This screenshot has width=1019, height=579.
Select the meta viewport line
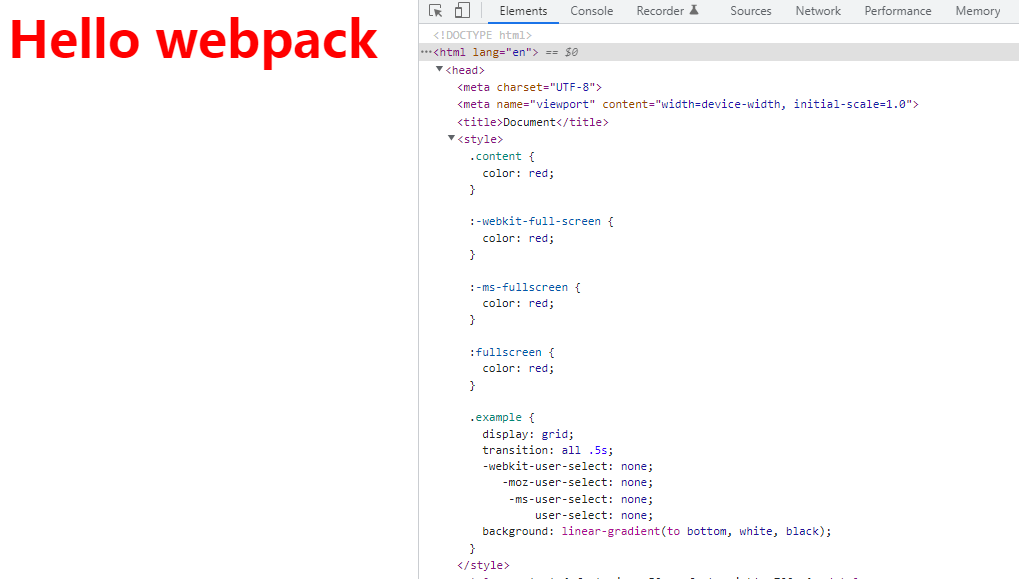[x=688, y=104]
